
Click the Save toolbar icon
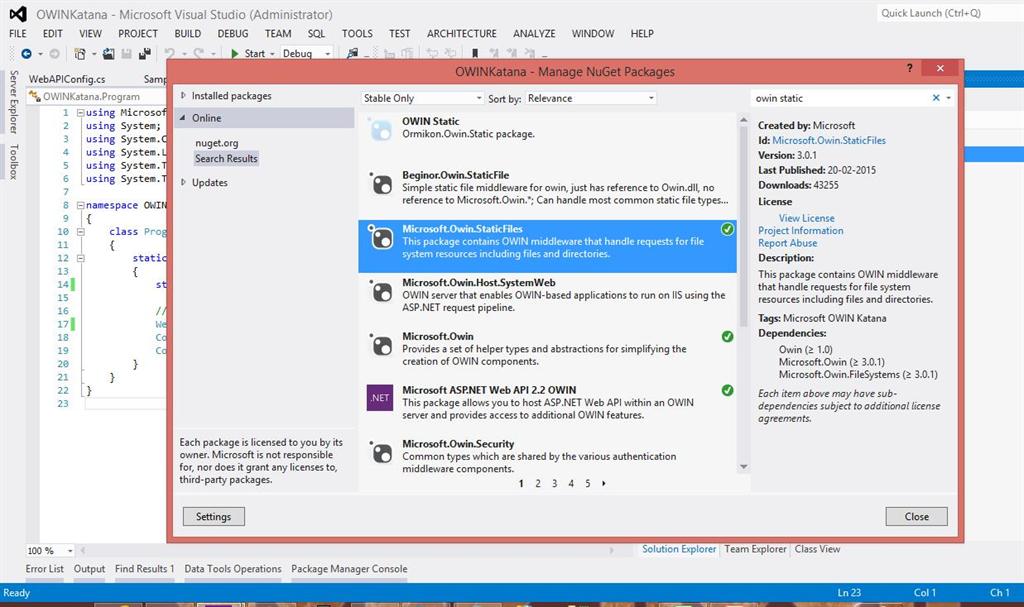pos(127,54)
